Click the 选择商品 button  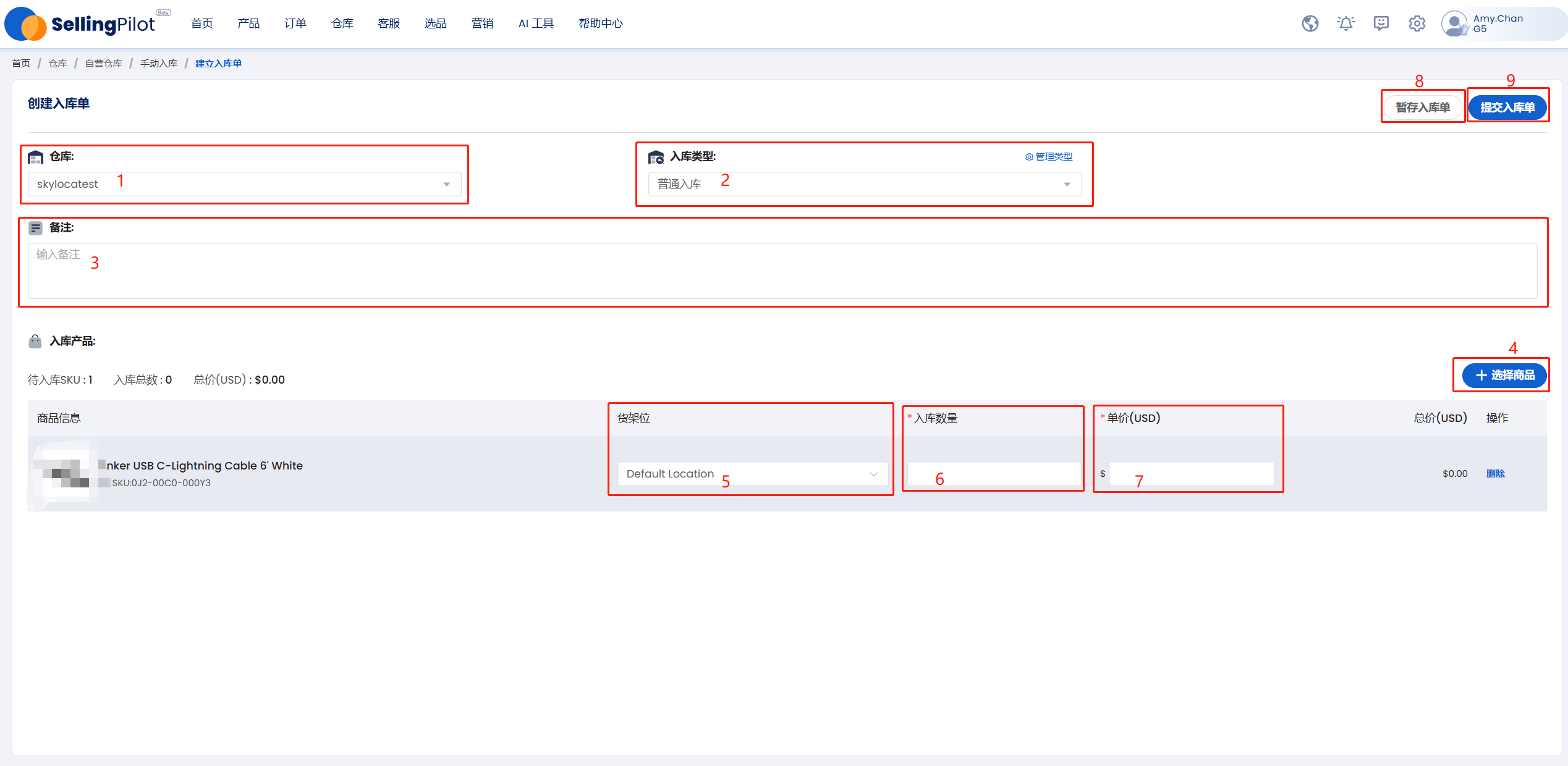click(1504, 375)
